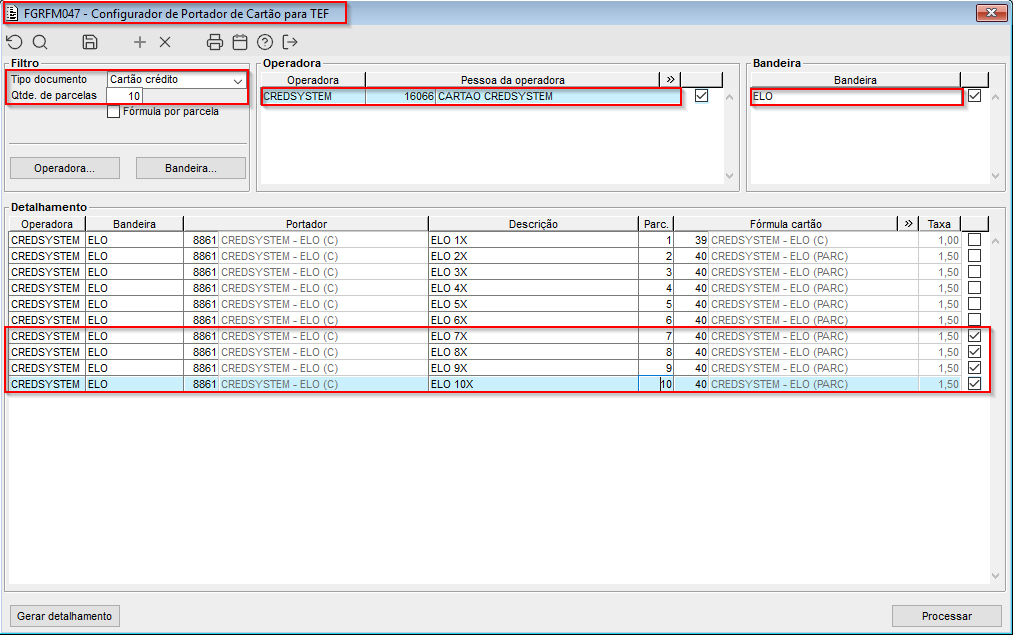Click down arrow of Detalhamento scrollbar
This screenshot has height=635, width=1013.
click(x=996, y=576)
